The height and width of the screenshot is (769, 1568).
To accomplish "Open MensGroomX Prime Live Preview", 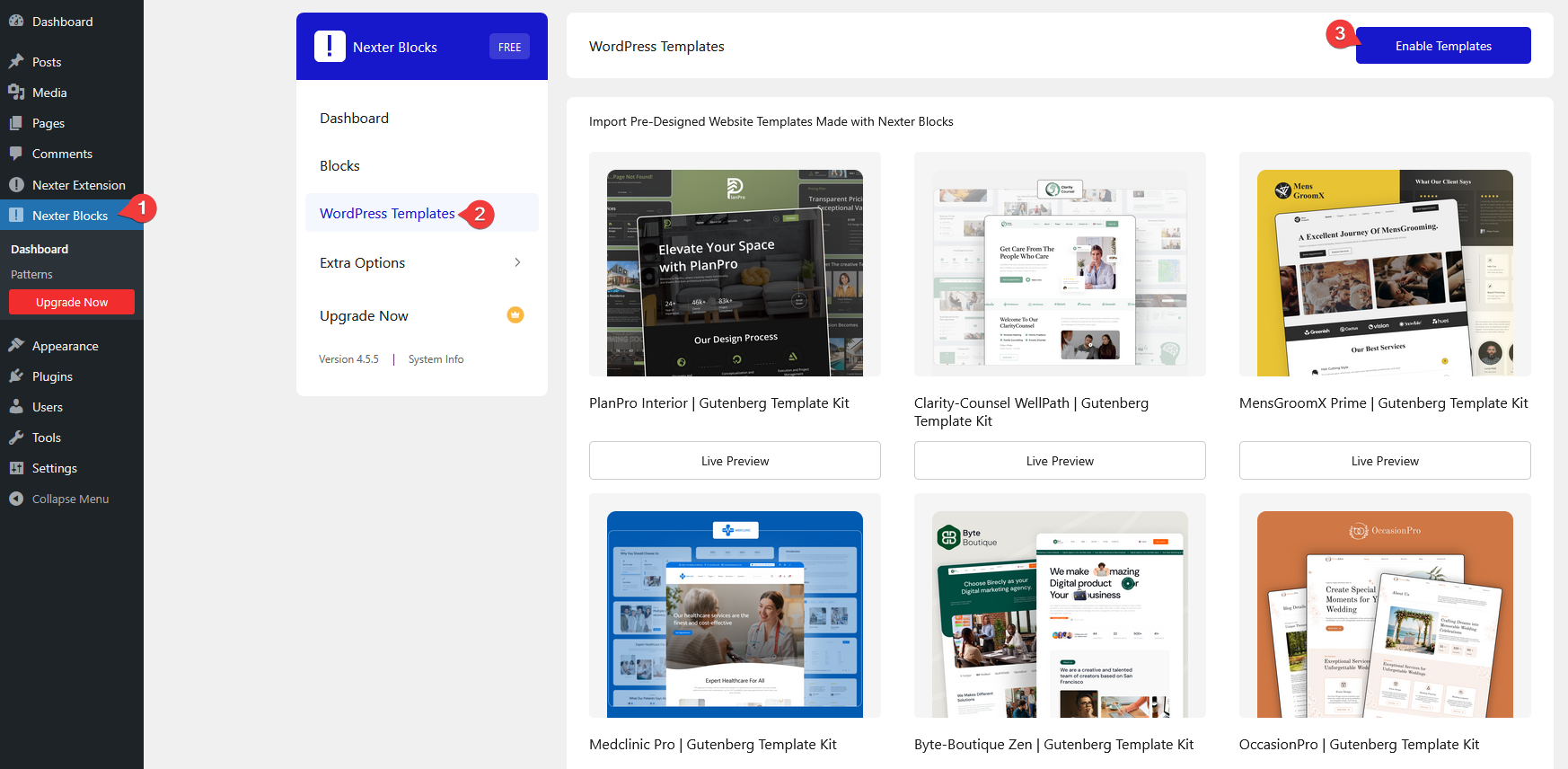I will tap(1385, 461).
